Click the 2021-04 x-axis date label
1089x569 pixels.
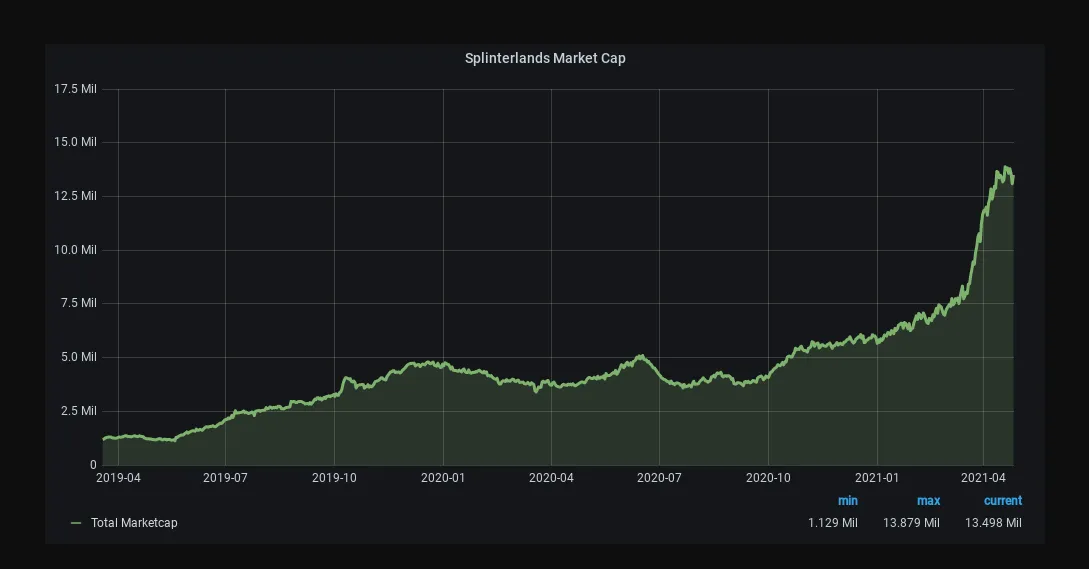click(x=983, y=478)
